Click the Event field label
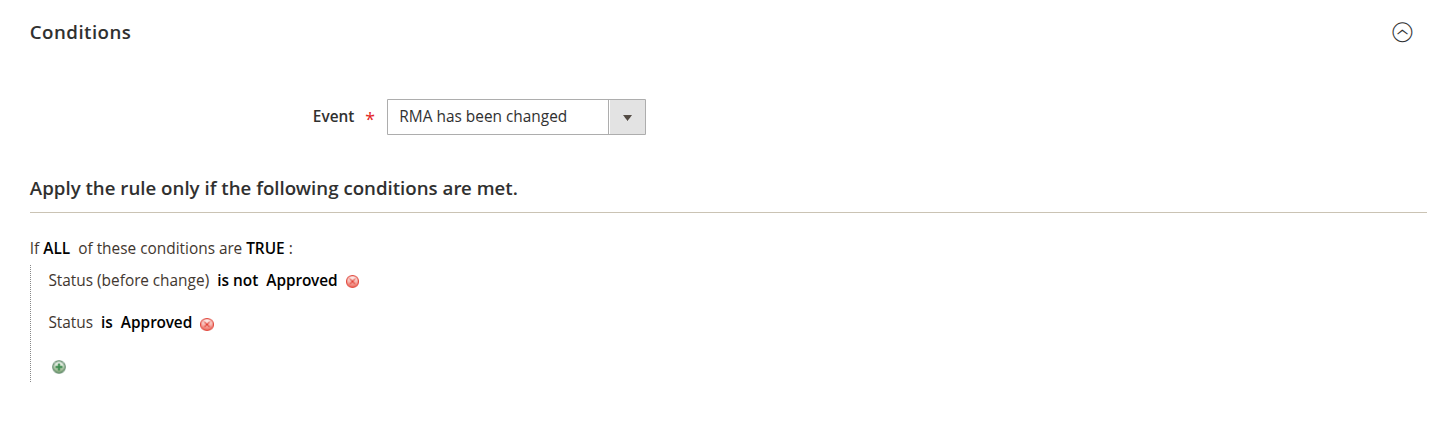 333,117
